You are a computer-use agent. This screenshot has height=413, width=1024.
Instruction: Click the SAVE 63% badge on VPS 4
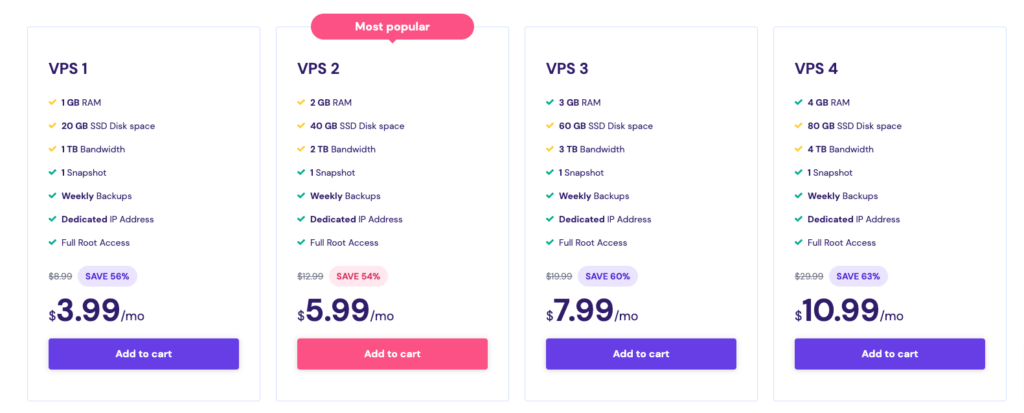pos(858,276)
